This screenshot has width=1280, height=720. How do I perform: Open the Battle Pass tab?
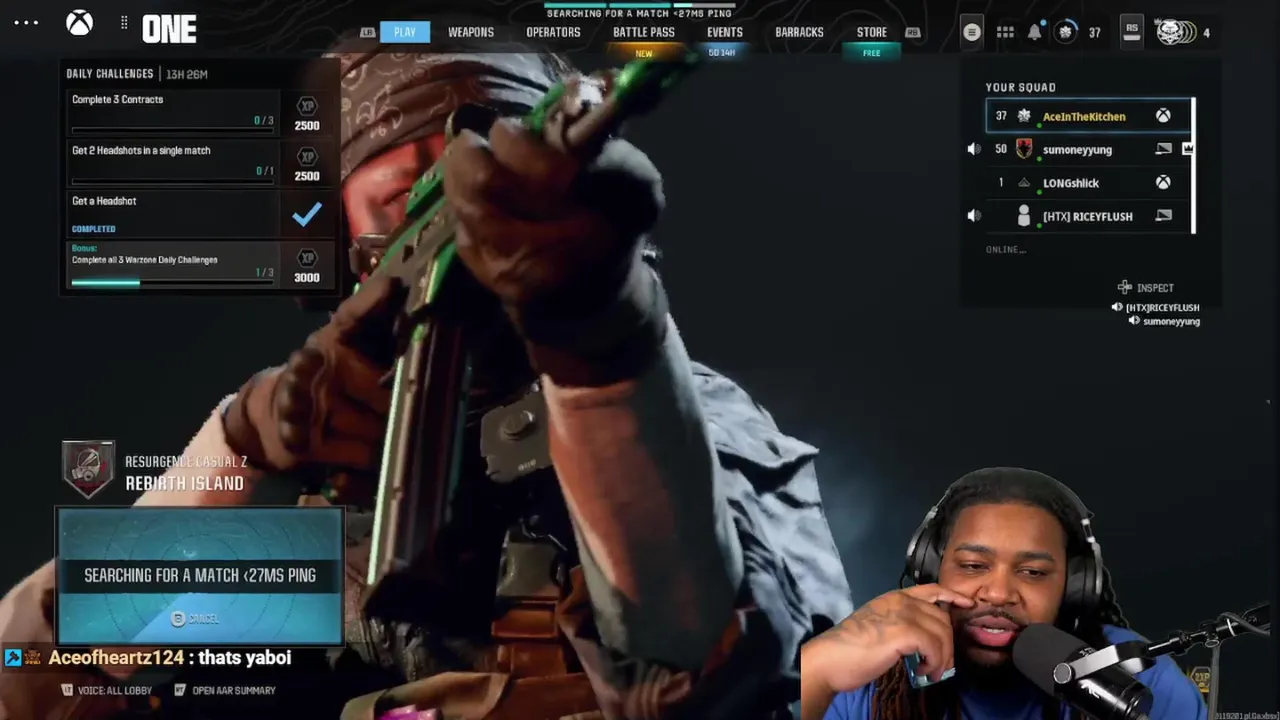pyautogui.click(x=644, y=32)
